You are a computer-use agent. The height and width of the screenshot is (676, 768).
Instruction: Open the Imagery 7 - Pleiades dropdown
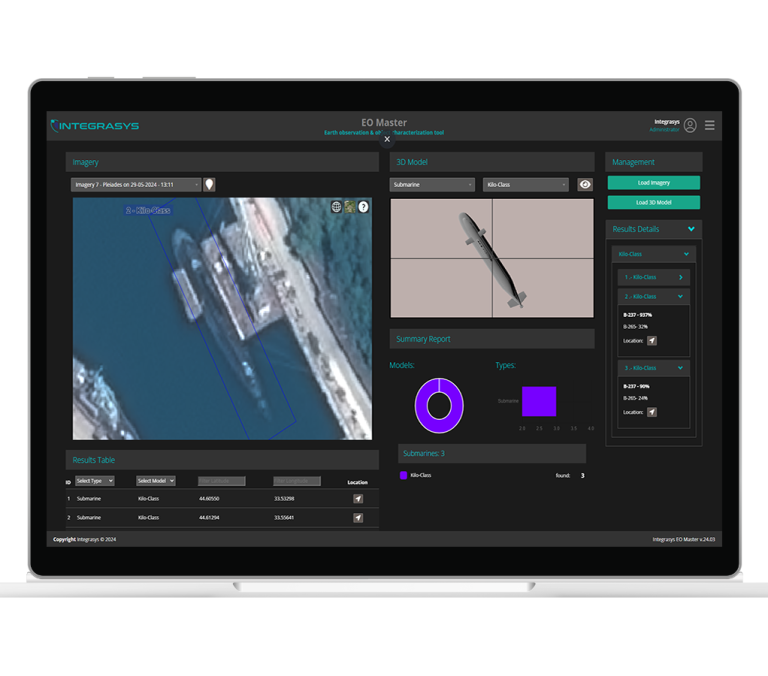pos(135,184)
